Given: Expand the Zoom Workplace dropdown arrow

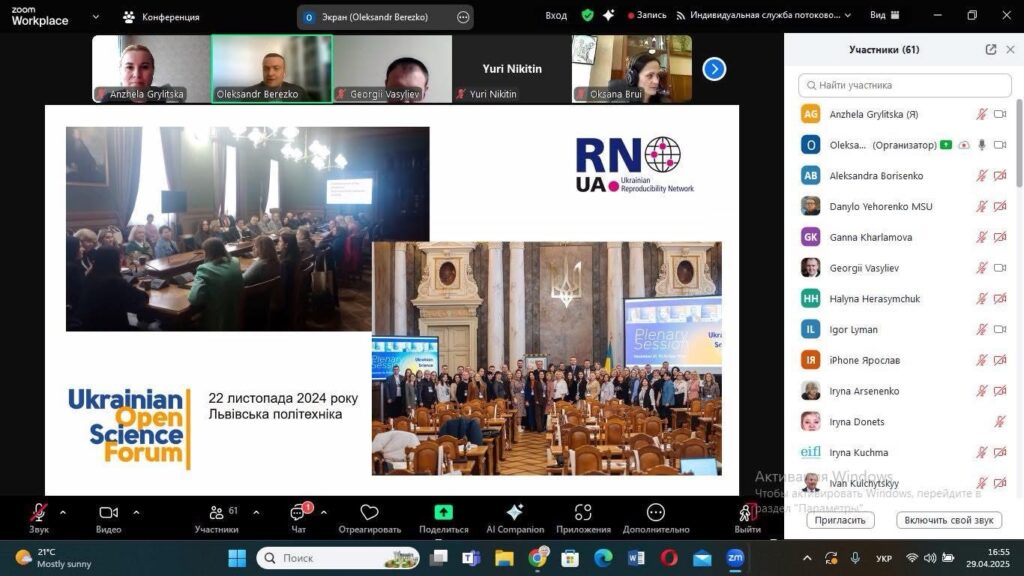Looking at the screenshot, I should (x=96, y=17).
